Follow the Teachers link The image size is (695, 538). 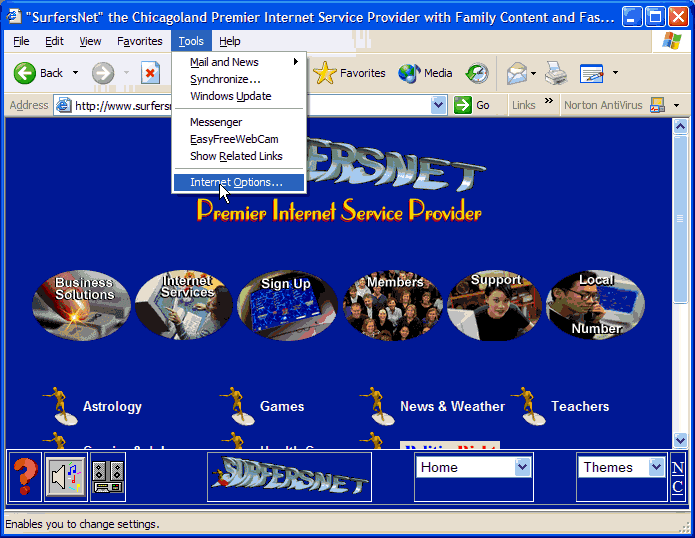580,406
